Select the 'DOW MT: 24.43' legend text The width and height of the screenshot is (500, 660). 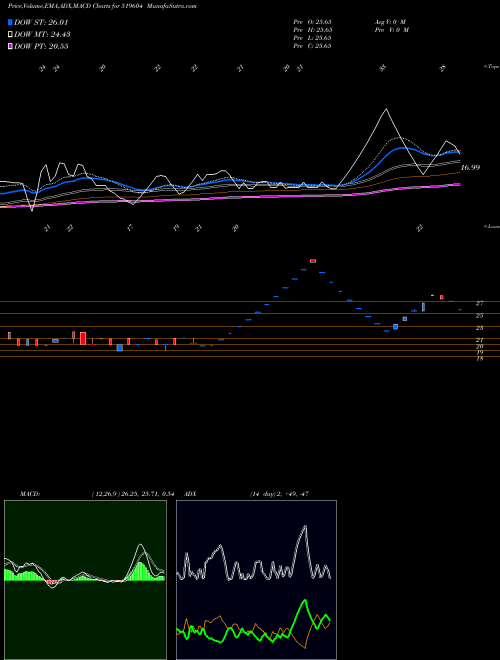tap(42, 35)
